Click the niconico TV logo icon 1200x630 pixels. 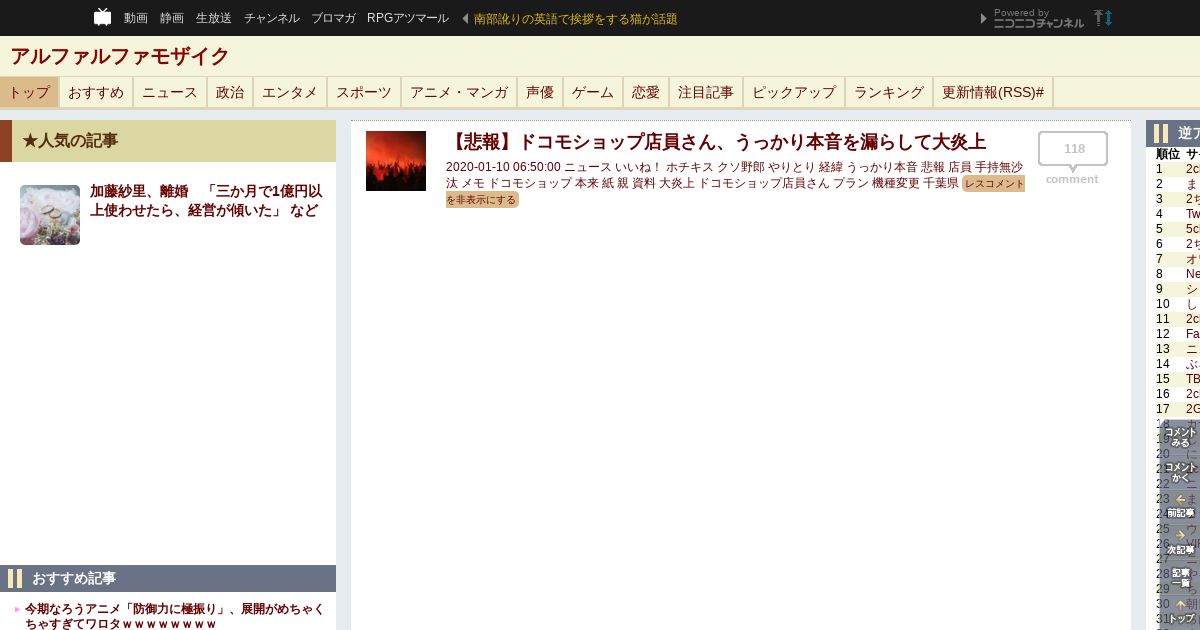coord(102,17)
